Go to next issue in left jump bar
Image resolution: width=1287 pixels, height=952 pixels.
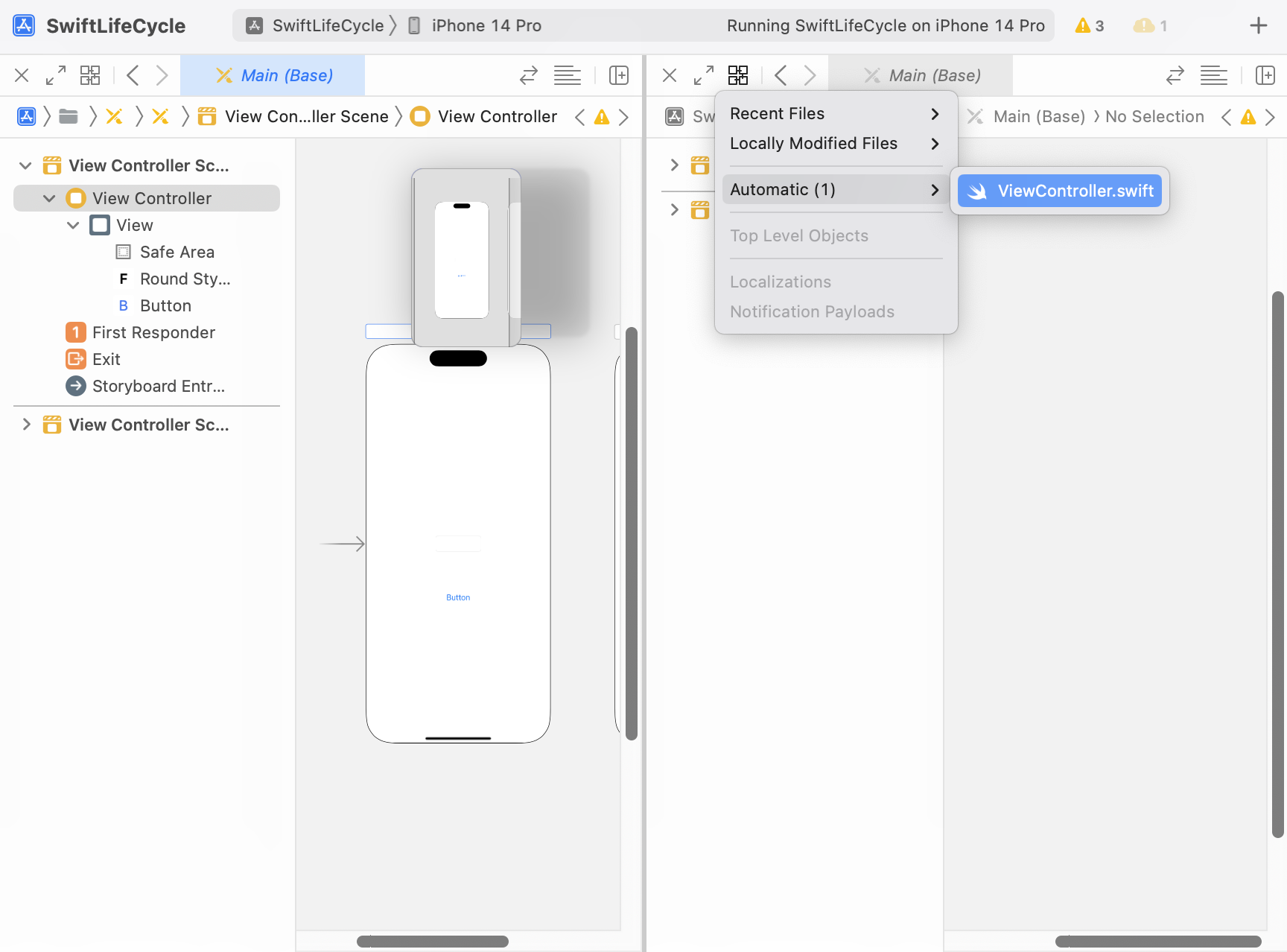624,117
